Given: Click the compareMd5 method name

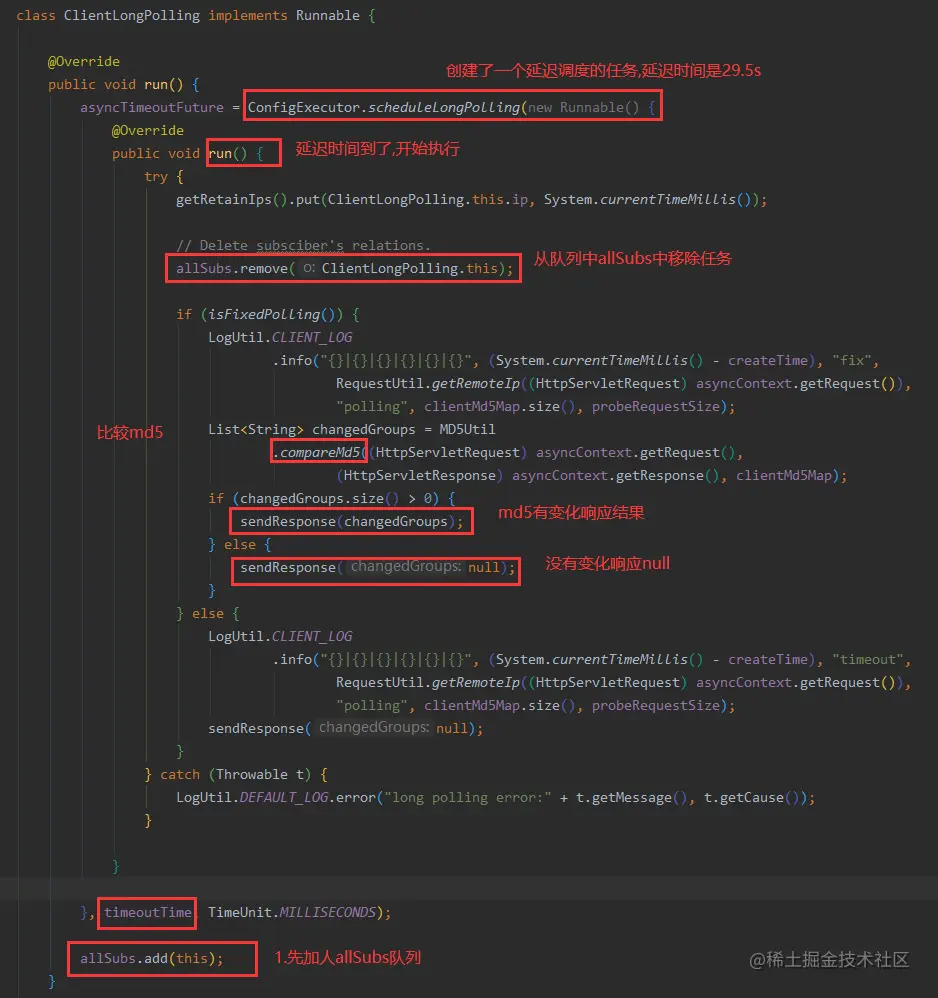Looking at the screenshot, I should coord(321,453).
